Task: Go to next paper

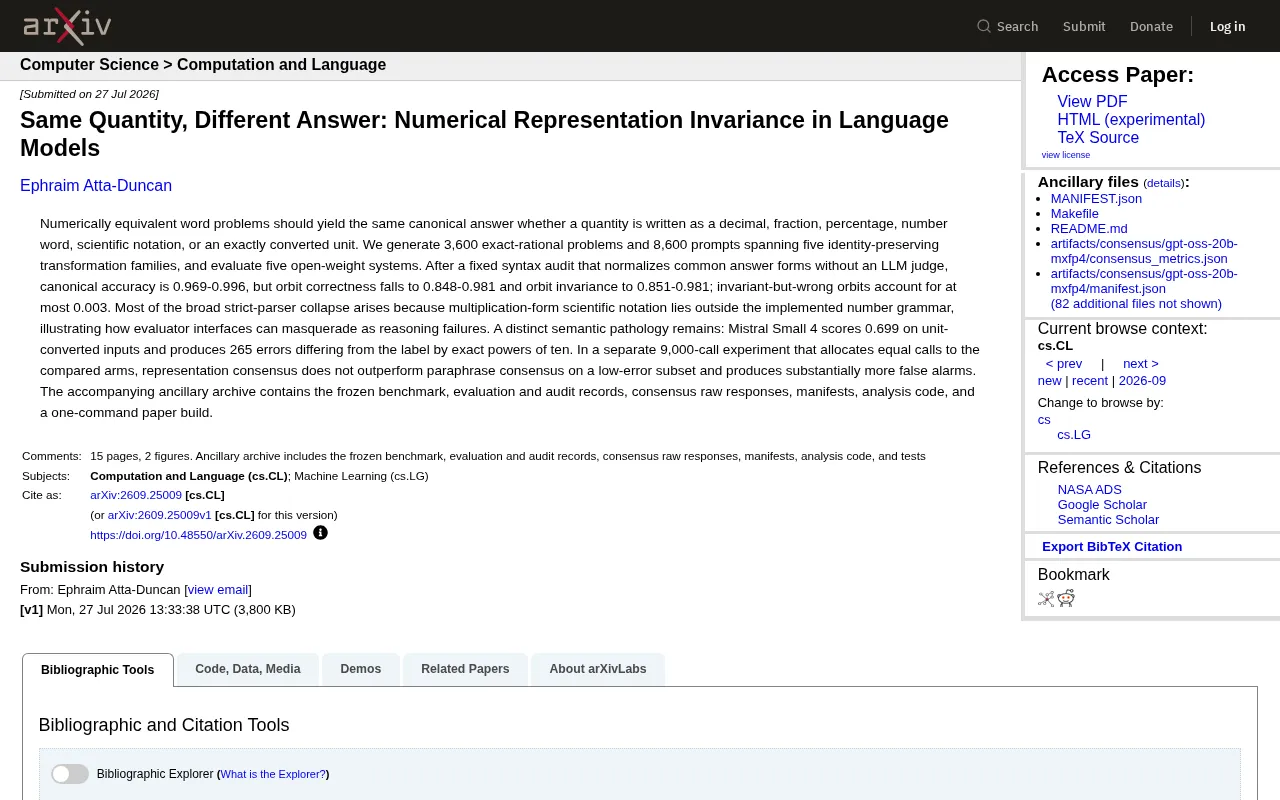Action: [x=1141, y=364]
